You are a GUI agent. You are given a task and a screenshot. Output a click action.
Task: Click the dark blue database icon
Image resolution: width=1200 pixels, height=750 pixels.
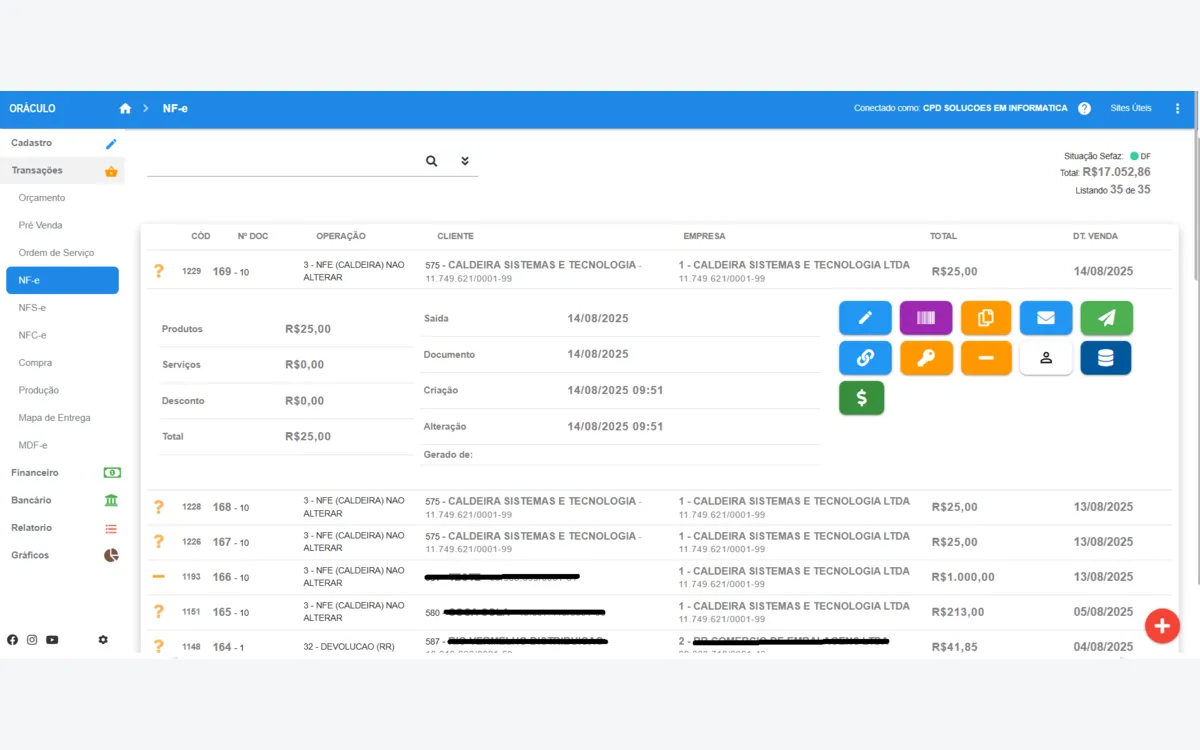[1105, 357]
